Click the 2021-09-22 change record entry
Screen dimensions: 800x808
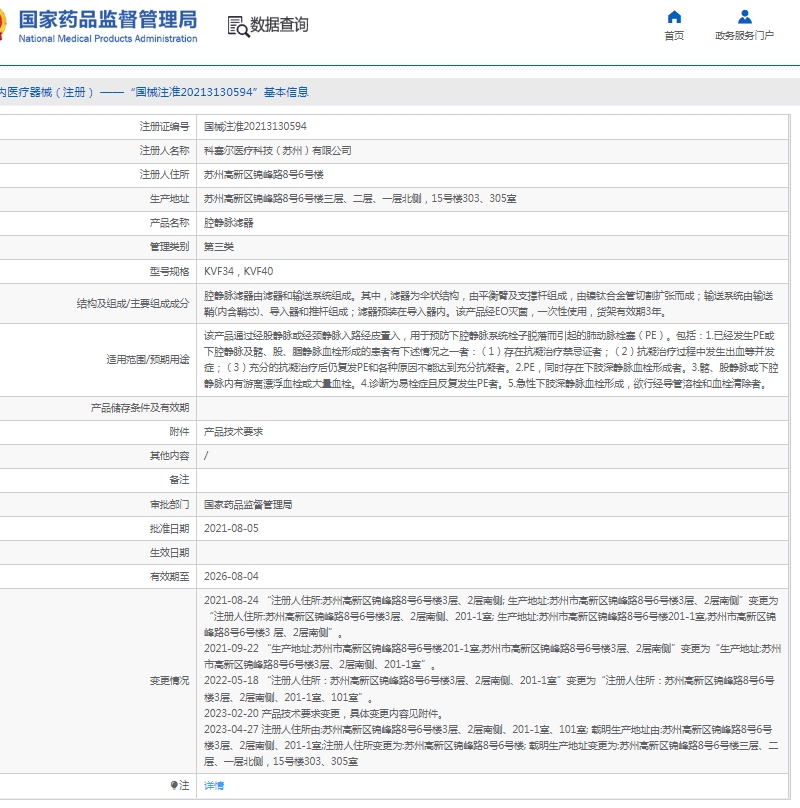click(492, 656)
